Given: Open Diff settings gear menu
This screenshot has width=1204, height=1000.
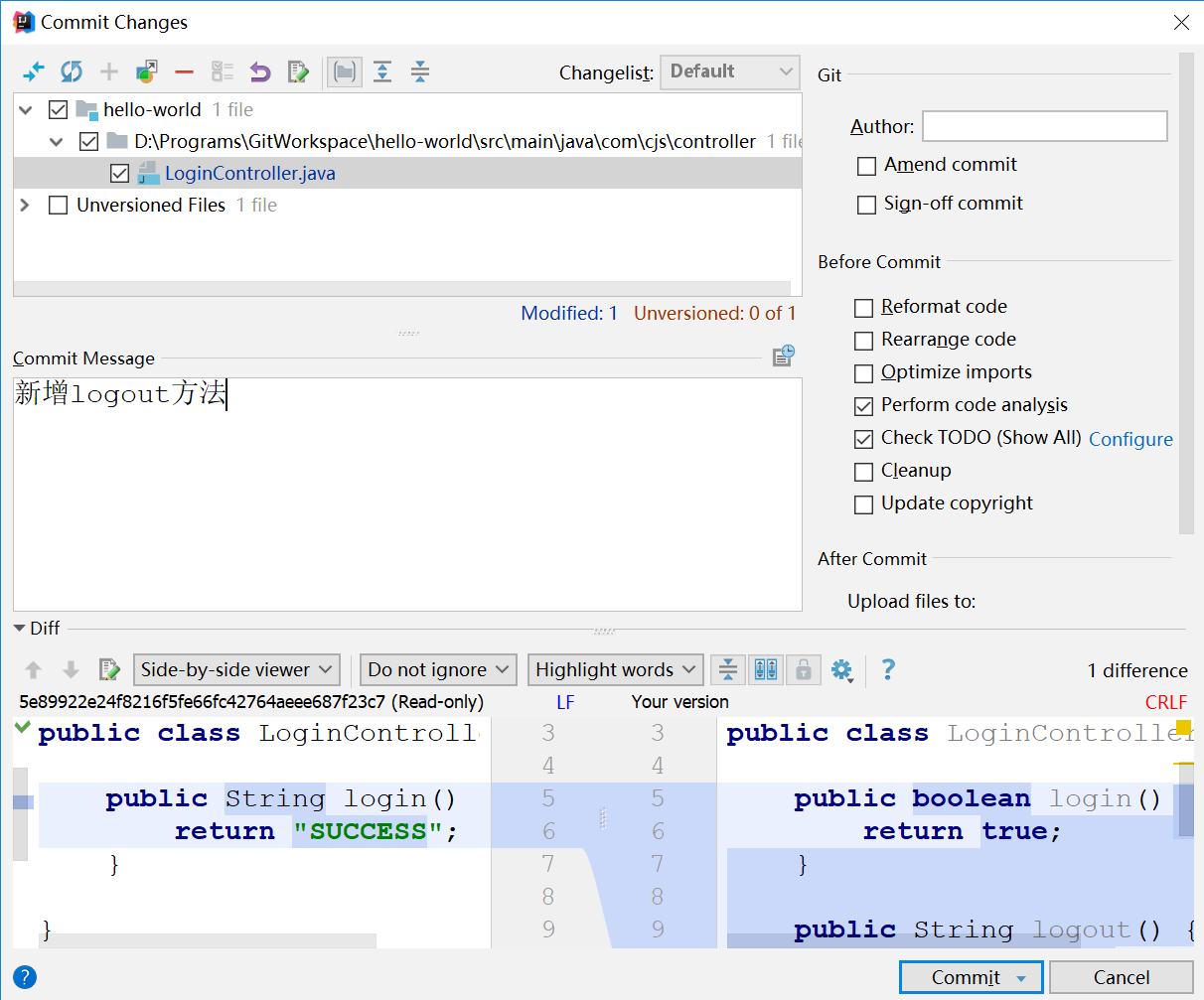Looking at the screenshot, I should pyautogui.click(x=842, y=670).
